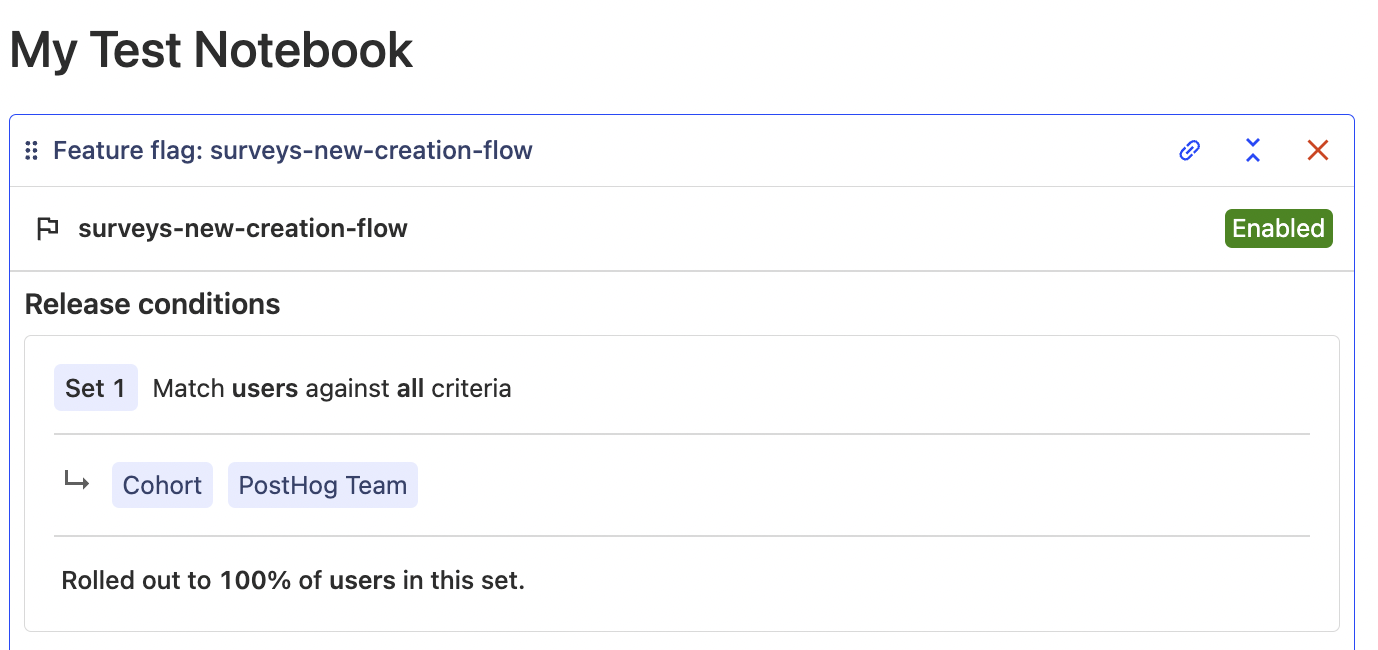Click bold 'all' in the Match criteria line
Screen dimensions: 1378x650
(x=410, y=388)
